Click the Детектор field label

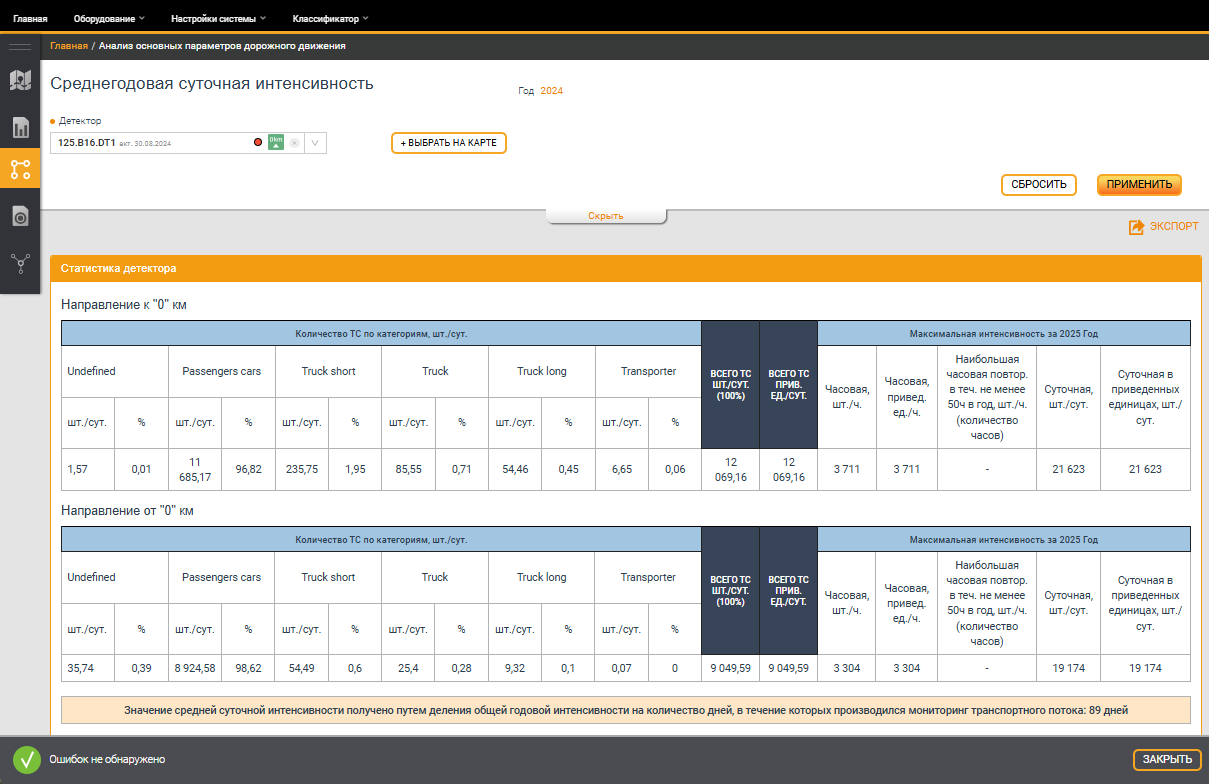click(80, 121)
